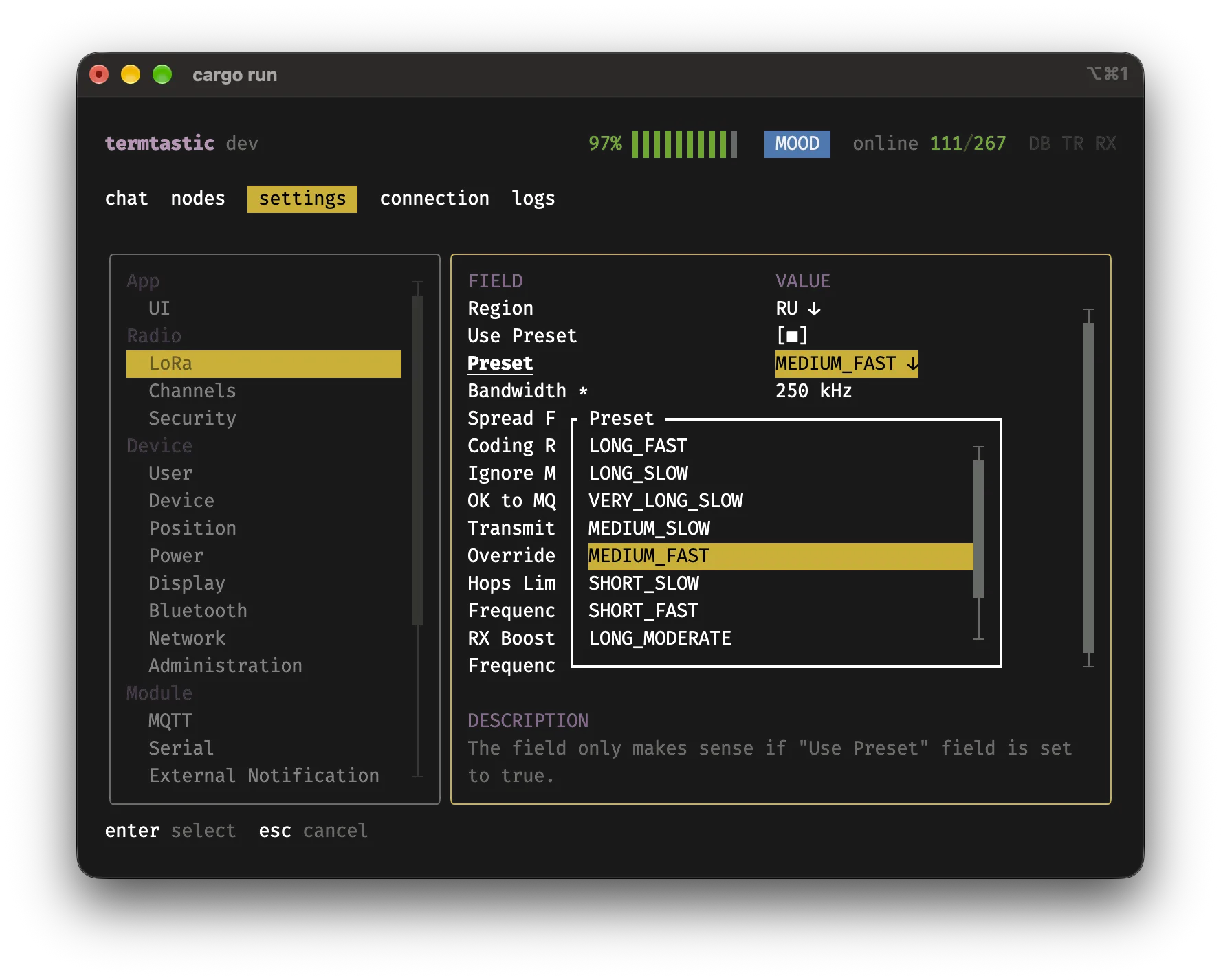1221x980 pixels.
Task: Select LoRa in the sidebar
Action: click(264, 364)
